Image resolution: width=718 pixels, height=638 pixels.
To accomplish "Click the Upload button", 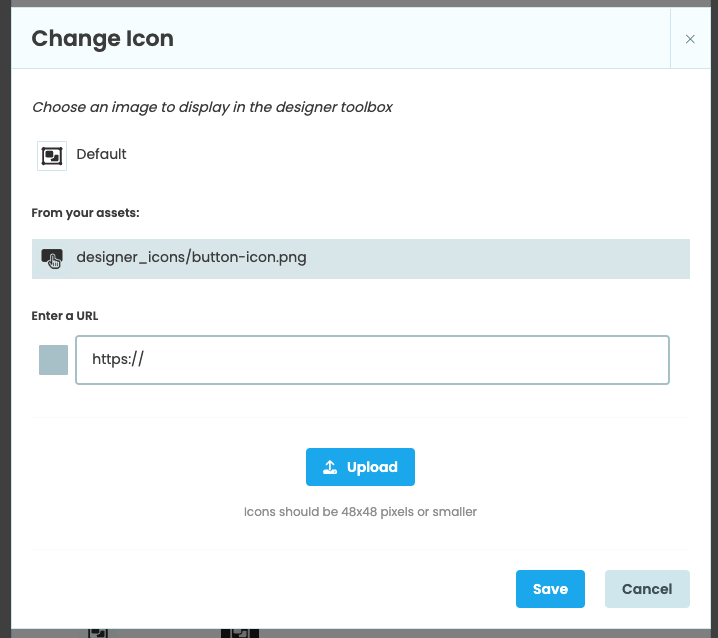I will 360,467.
